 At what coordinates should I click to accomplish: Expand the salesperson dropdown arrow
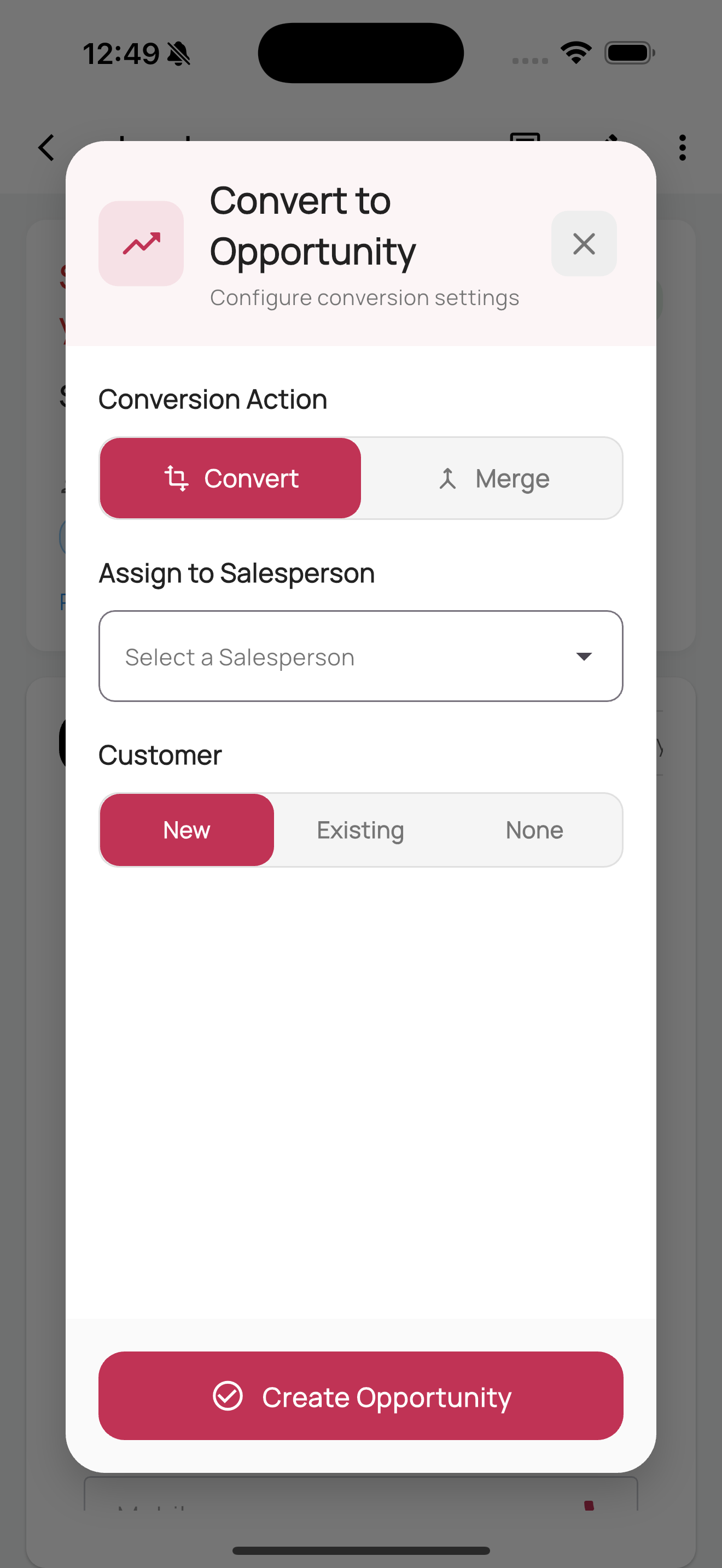click(583, 656)
